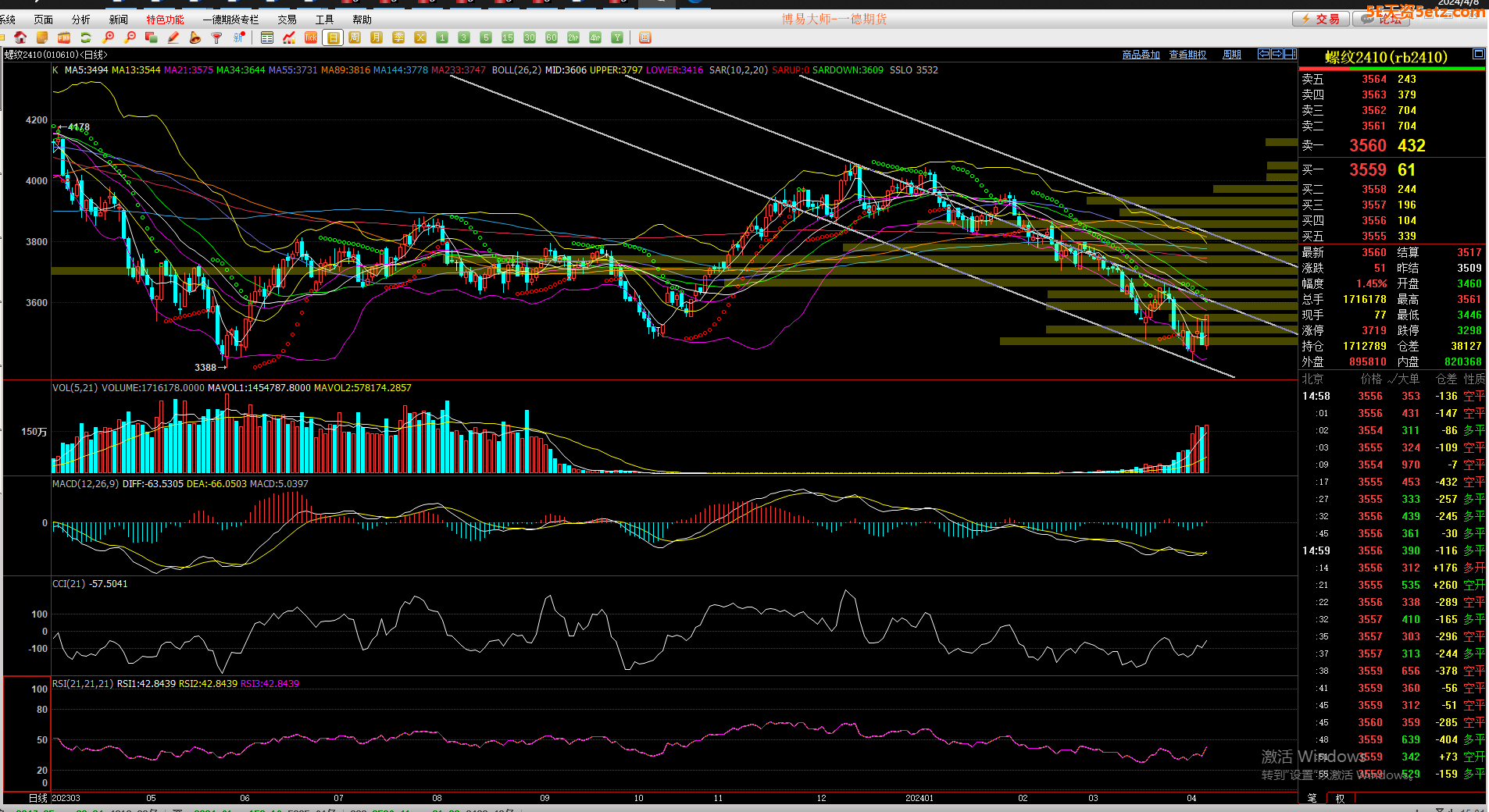Viewport: 1489px width, 812px height.
Task: Toggle the 15-minute period button
Action: (x=508, y=37)
